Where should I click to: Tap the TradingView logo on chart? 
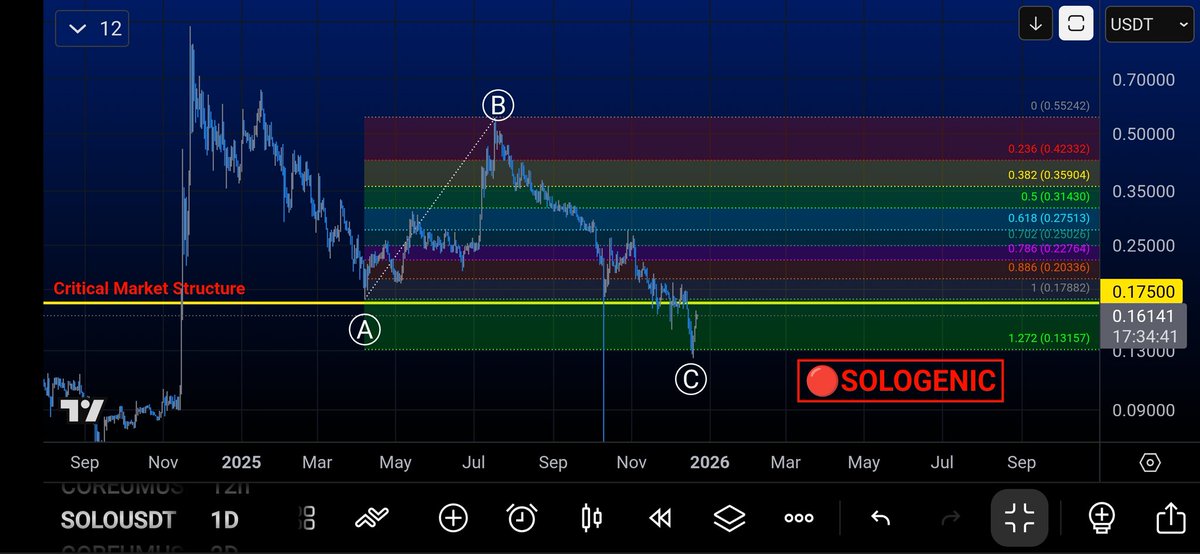click(x=81, y=412)
